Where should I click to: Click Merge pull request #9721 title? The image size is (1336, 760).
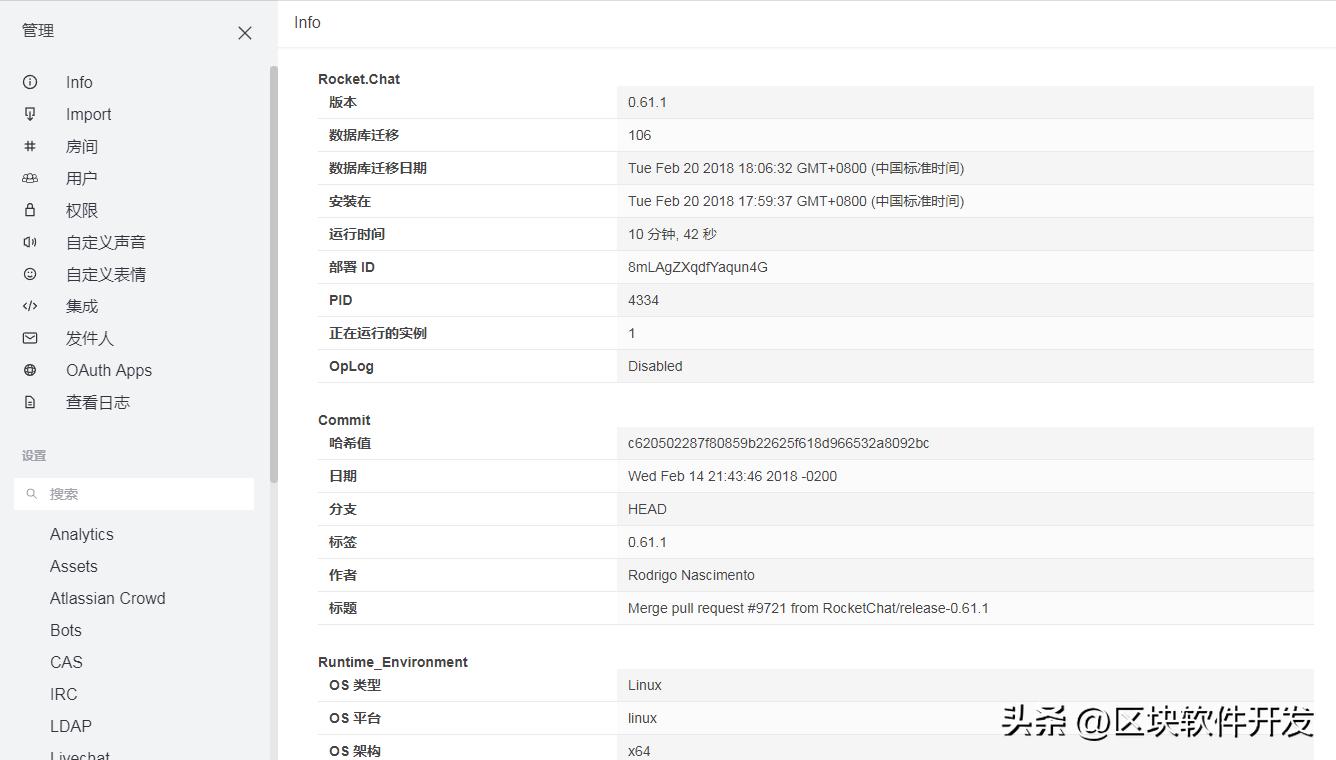tap(808, 608)
